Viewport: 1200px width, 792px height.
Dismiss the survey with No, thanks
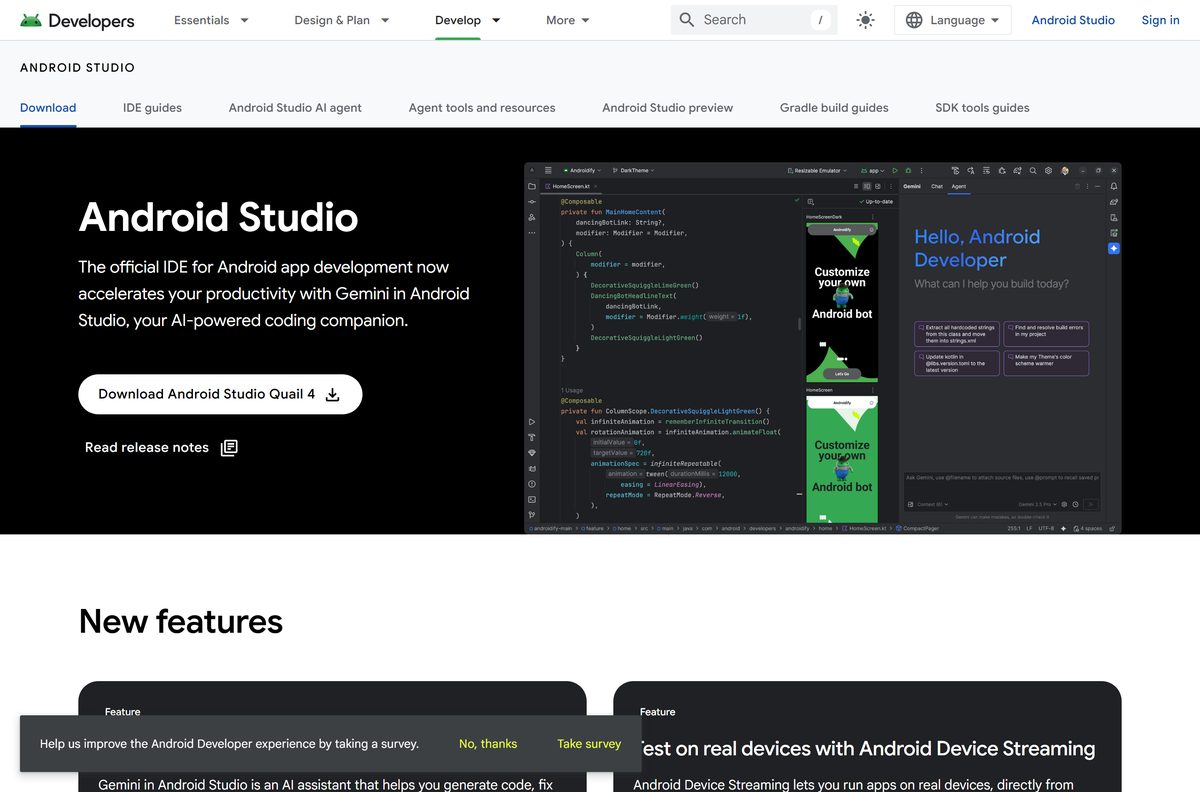click(488, 744)
